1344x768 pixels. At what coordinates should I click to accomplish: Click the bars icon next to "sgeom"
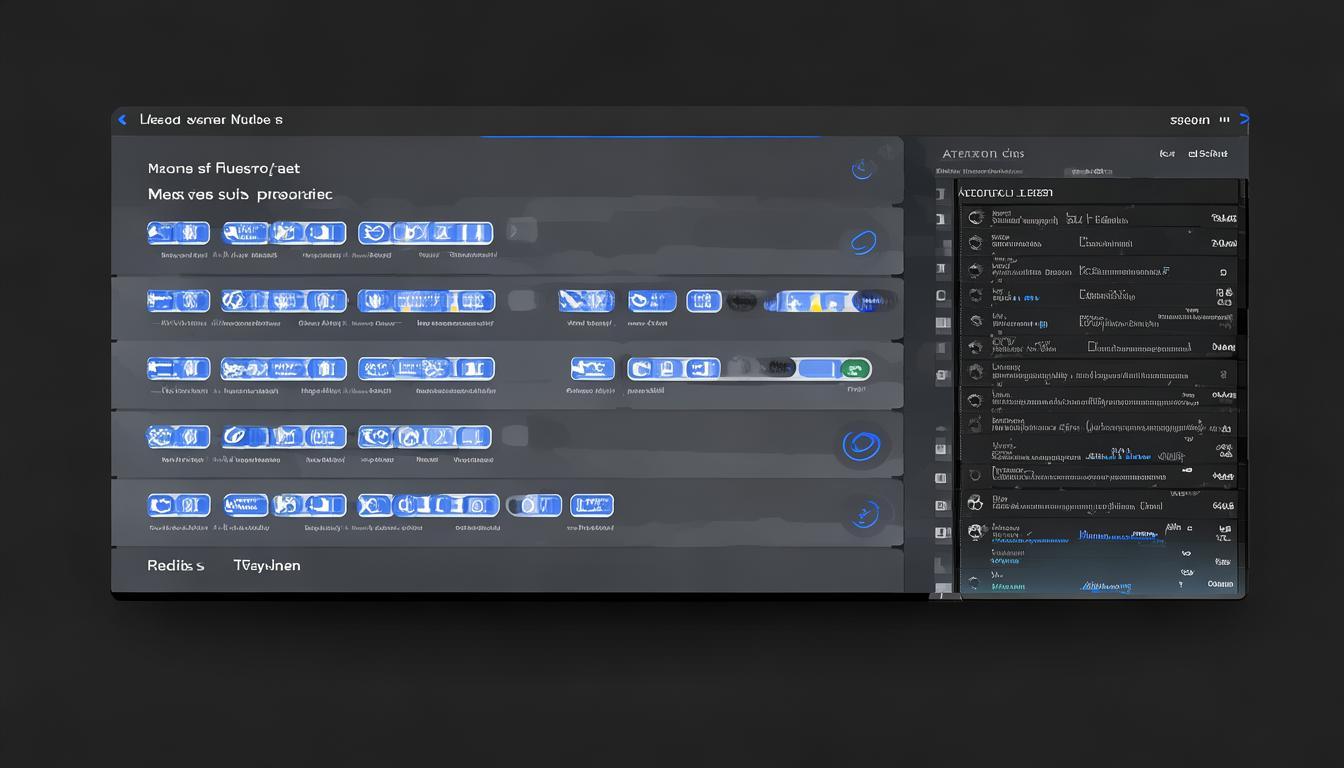[x=1224, y=120]
